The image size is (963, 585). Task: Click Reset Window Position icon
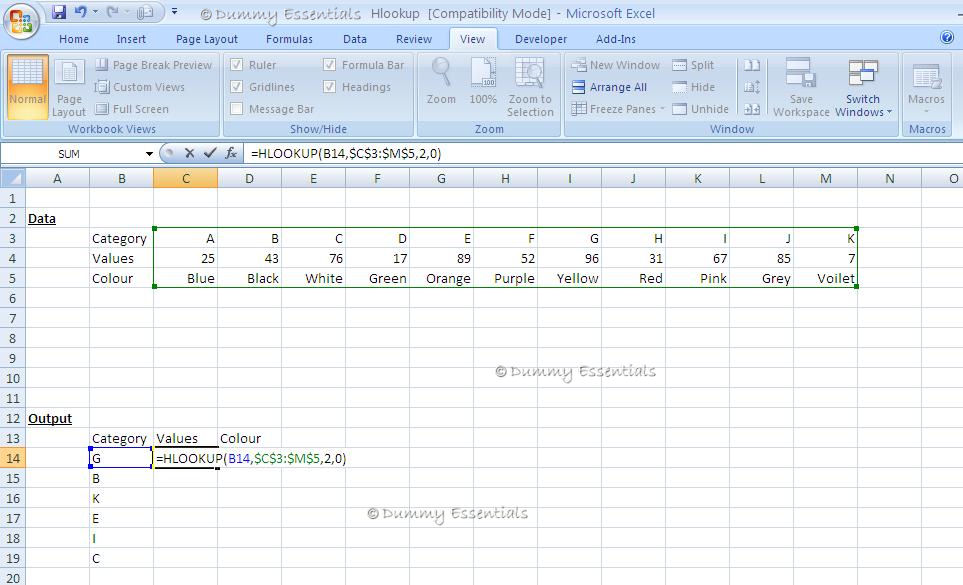point(752,109)
